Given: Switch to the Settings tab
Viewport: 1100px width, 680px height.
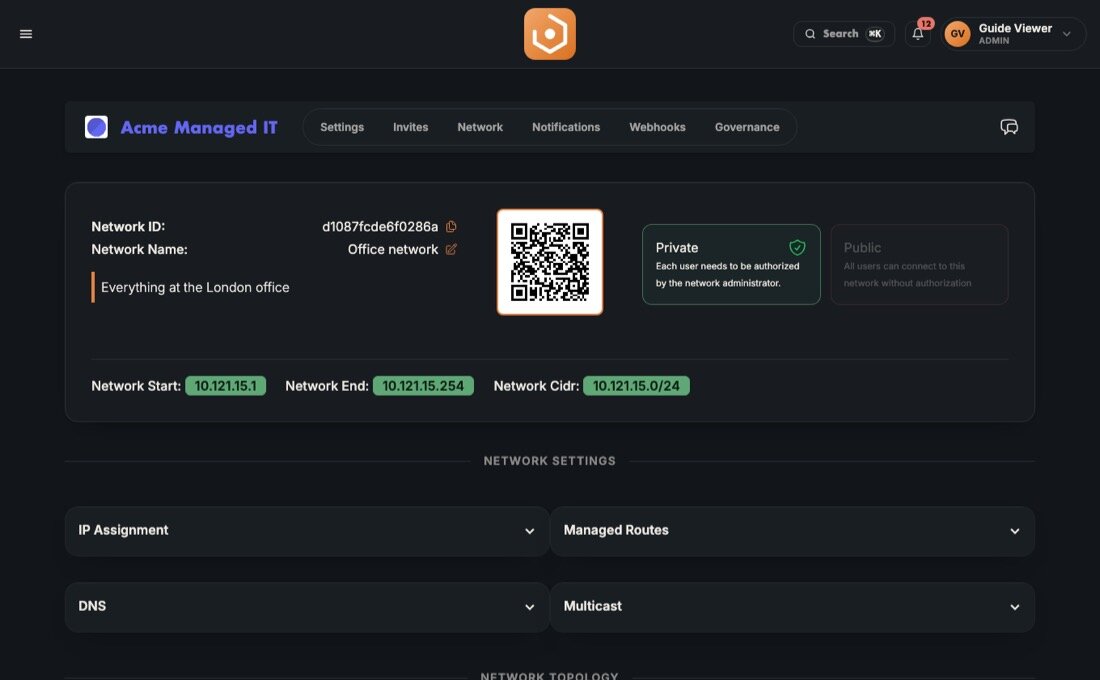Looking at the screenshot, I should [342, 127].
